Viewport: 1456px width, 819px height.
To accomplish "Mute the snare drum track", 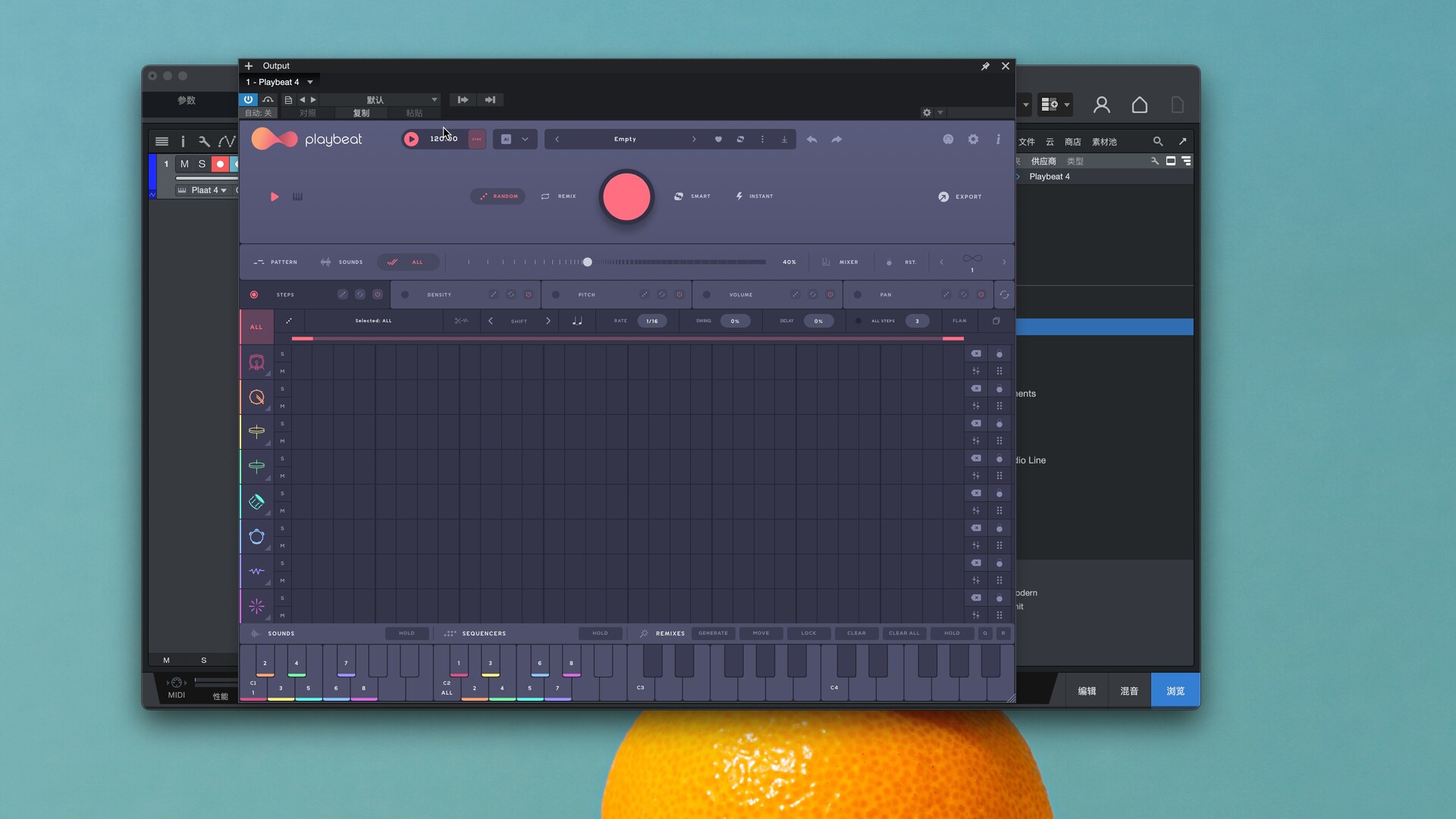I will pos(282,406).
